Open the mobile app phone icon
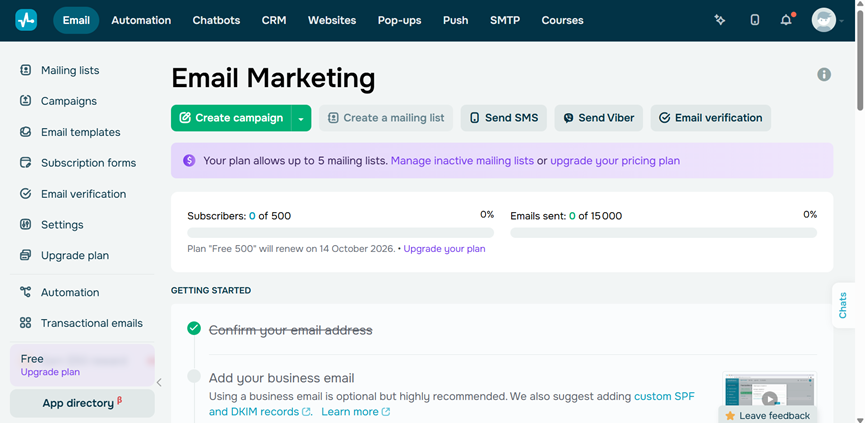The image size is (865, 423). tap(755, 20)
